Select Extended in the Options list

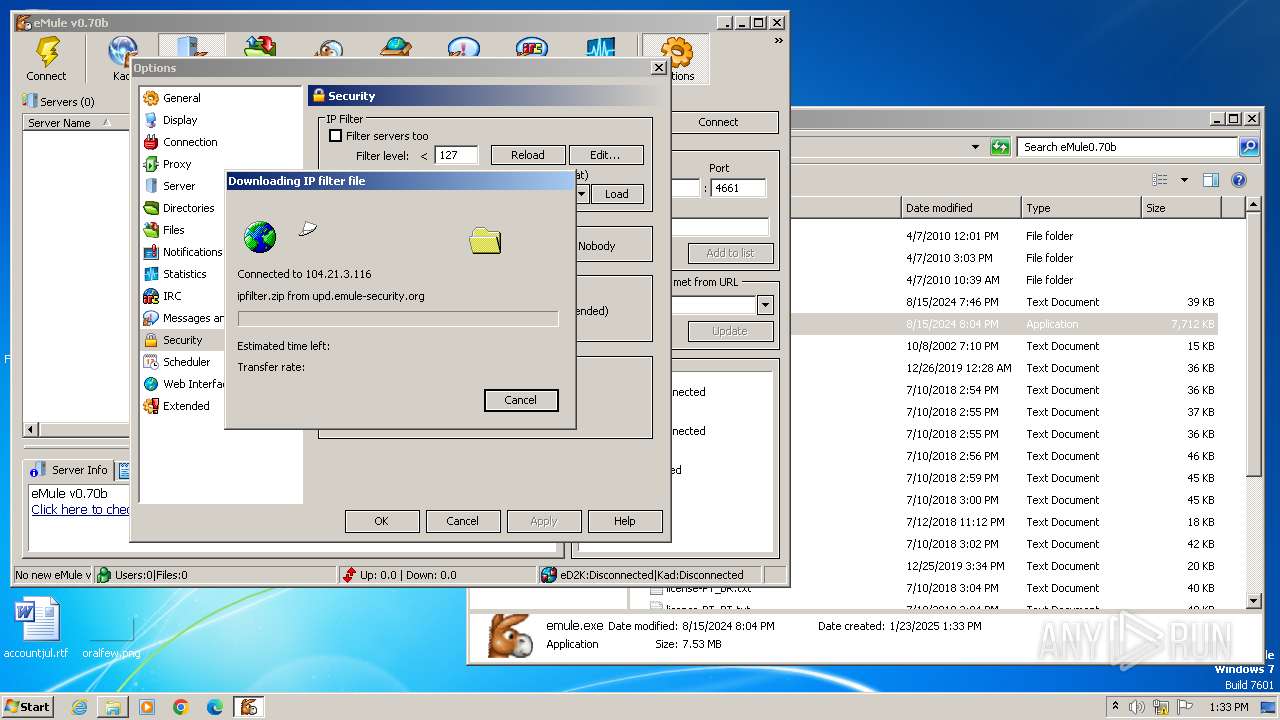(186, 406)
